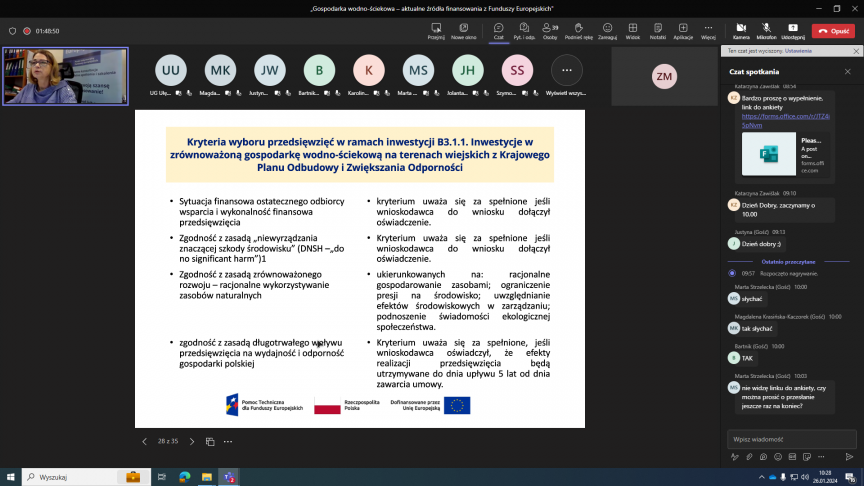Select the SS participant avatar
The height and width of the screenshot is (486, 864).
[x=517, y=71]
